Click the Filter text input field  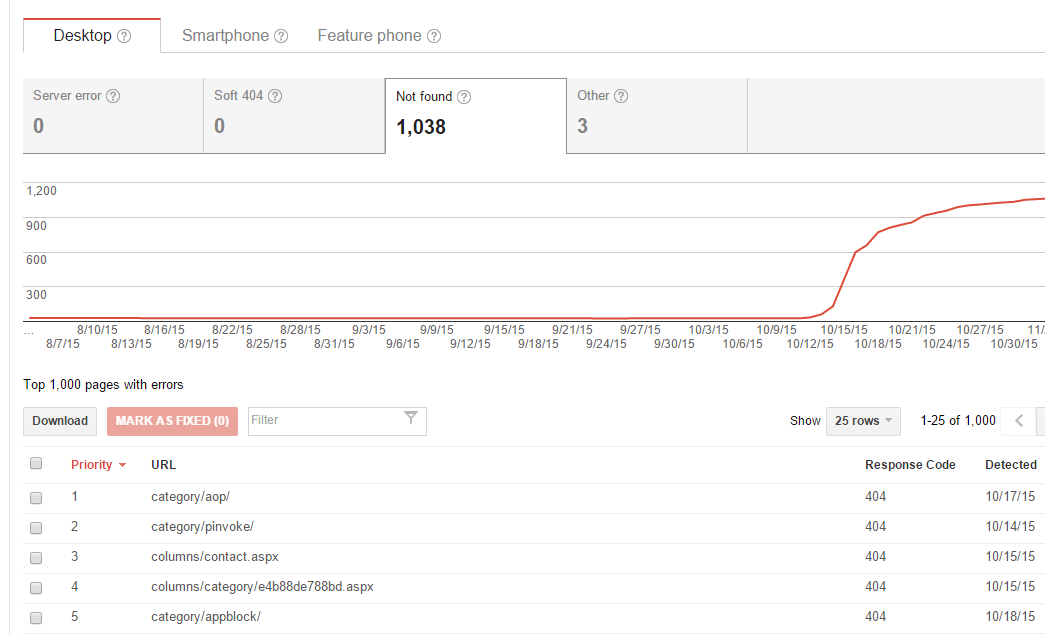pyautogui.click(x=324, y=420)
